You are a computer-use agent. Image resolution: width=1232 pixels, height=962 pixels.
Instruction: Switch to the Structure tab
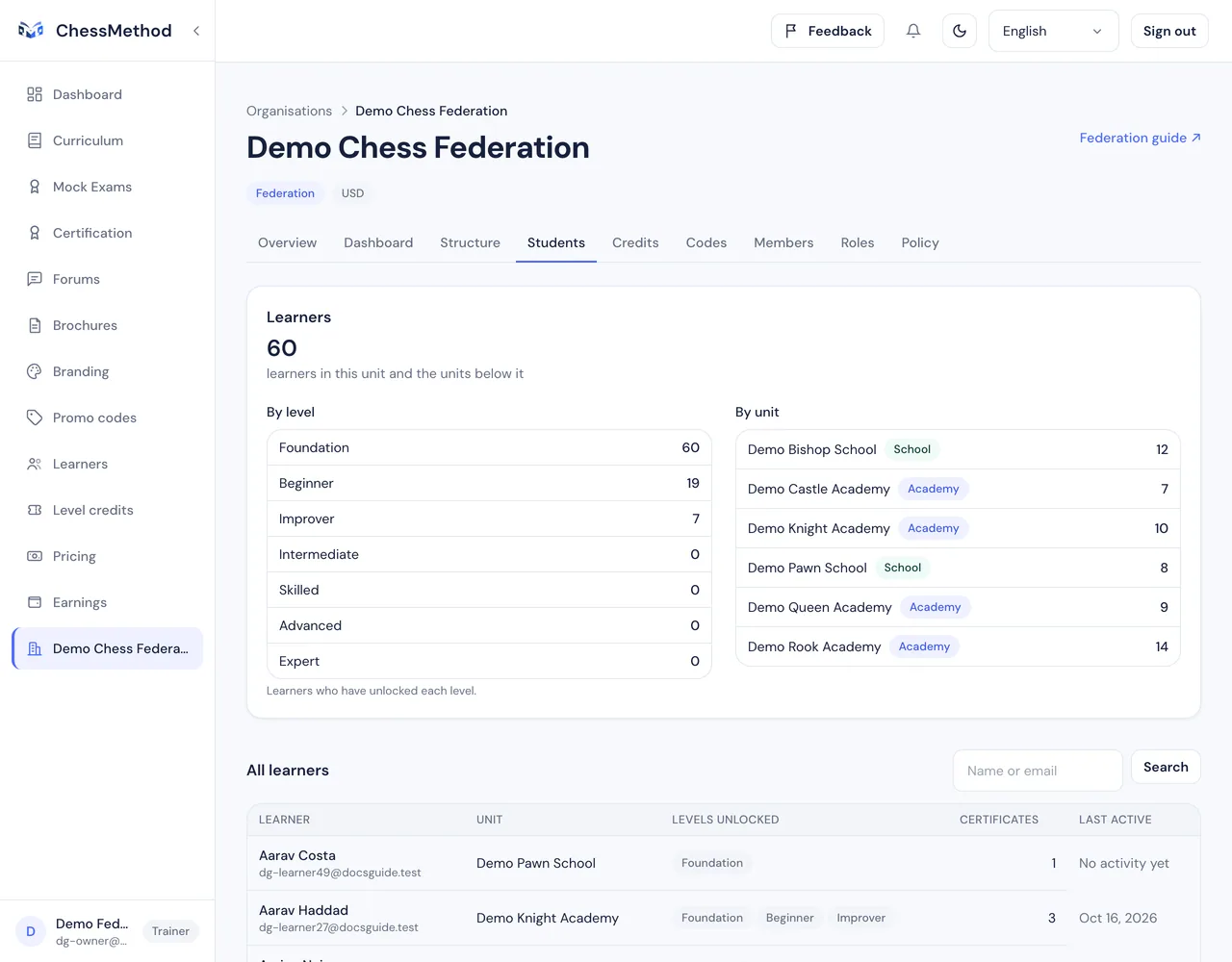(470, 242)
